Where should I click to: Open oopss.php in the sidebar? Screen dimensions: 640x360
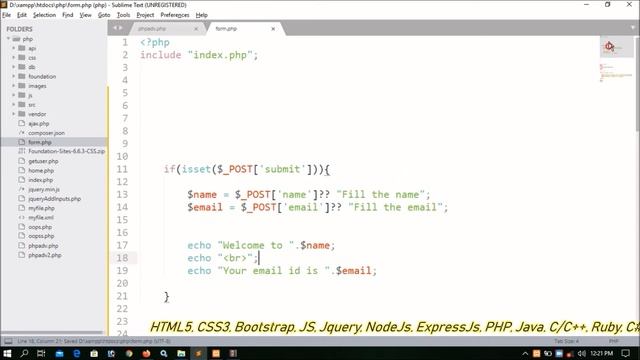coord(41,236)
